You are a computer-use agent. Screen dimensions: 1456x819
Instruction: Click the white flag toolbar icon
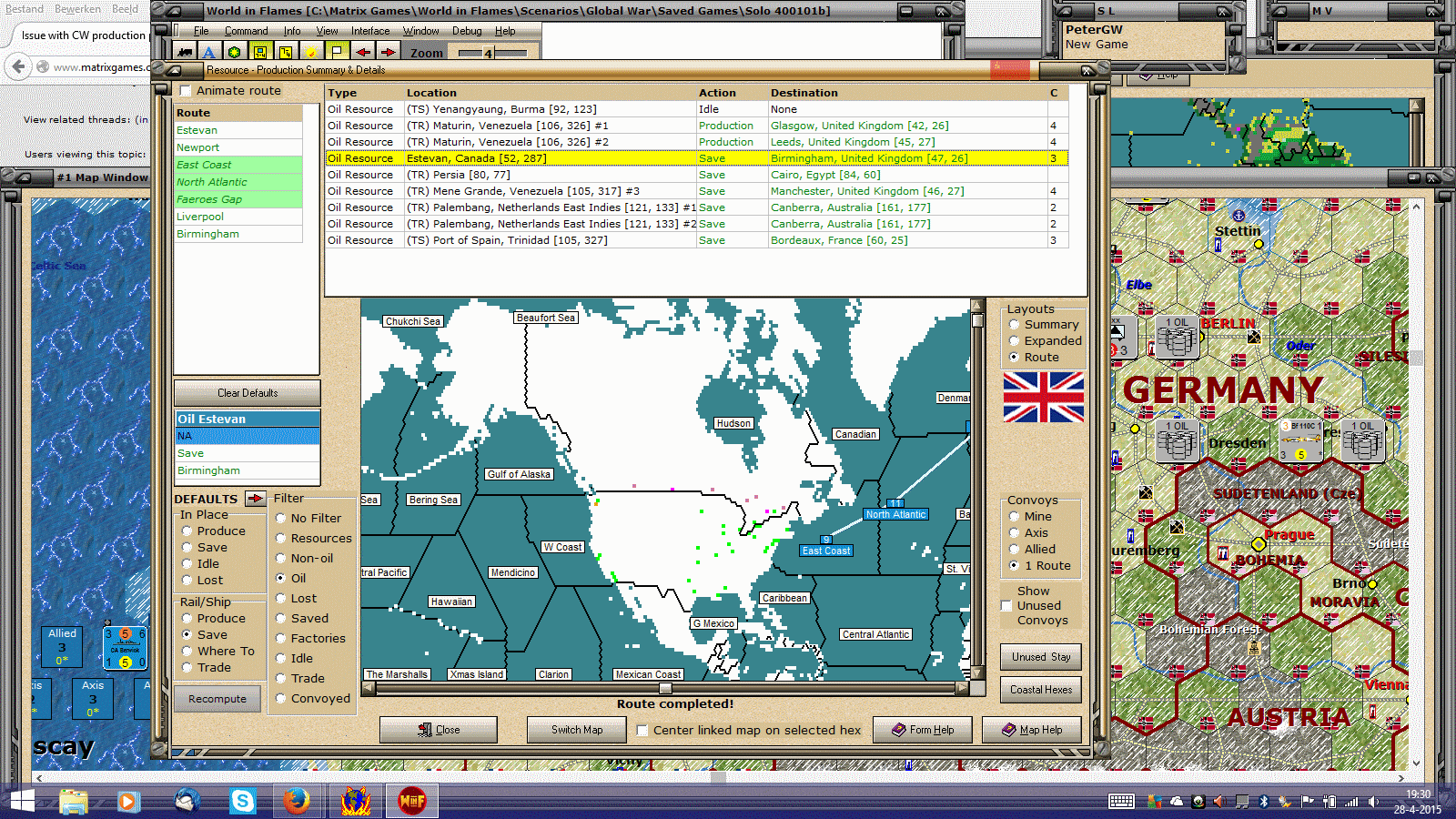pos(337,52)
